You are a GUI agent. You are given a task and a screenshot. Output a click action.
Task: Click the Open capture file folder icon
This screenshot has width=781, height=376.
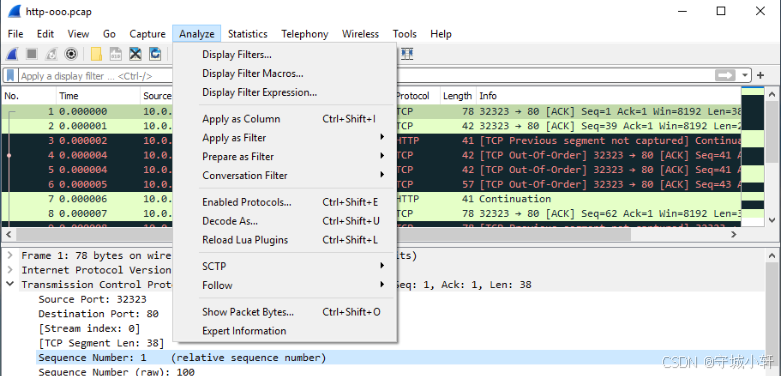click(96, 54)
